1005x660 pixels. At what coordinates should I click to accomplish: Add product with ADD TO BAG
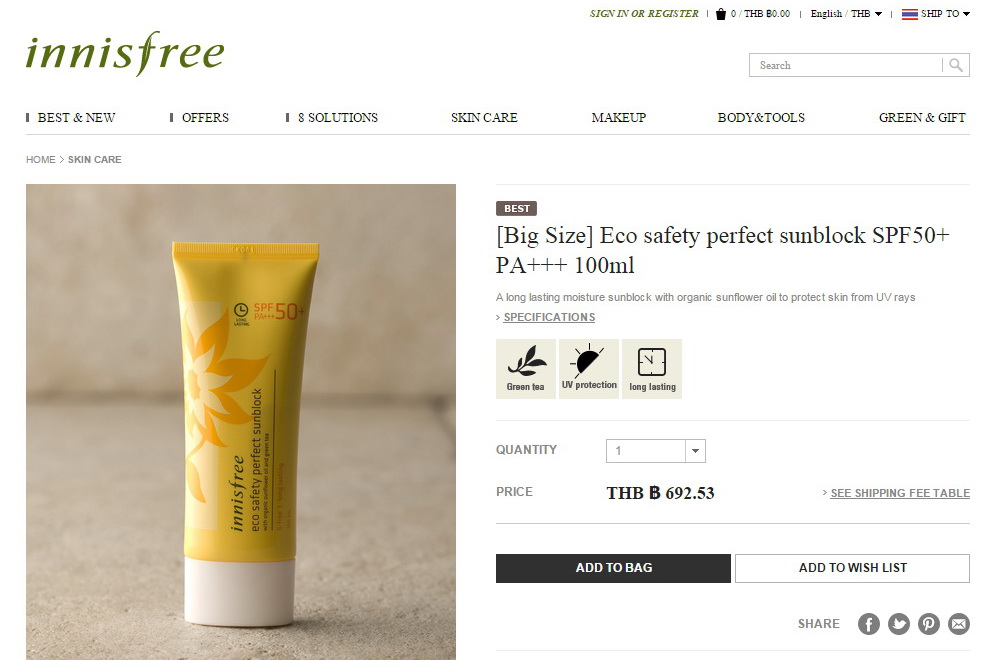(613, 568)
